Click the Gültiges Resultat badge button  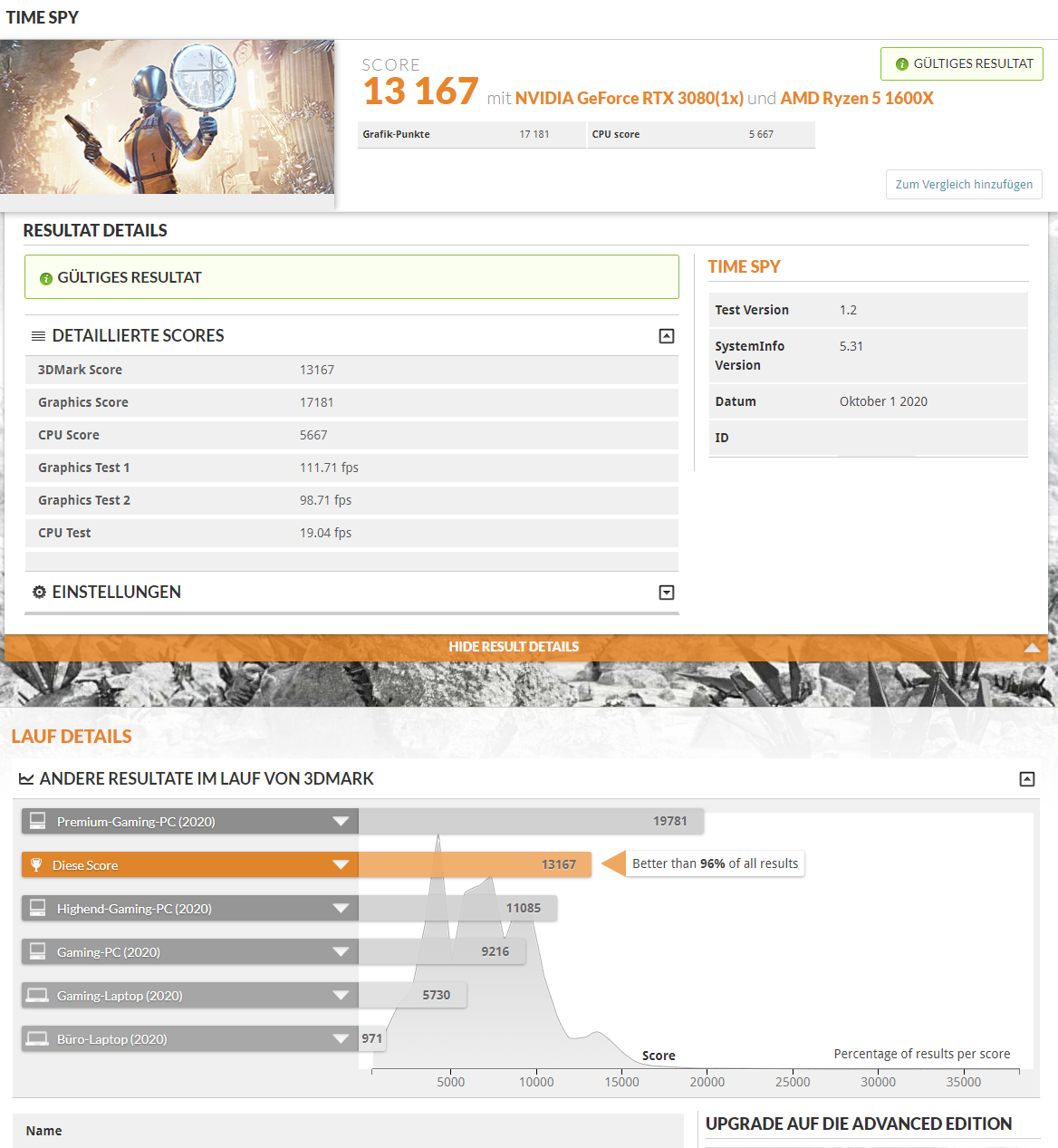tap(962, 63)
